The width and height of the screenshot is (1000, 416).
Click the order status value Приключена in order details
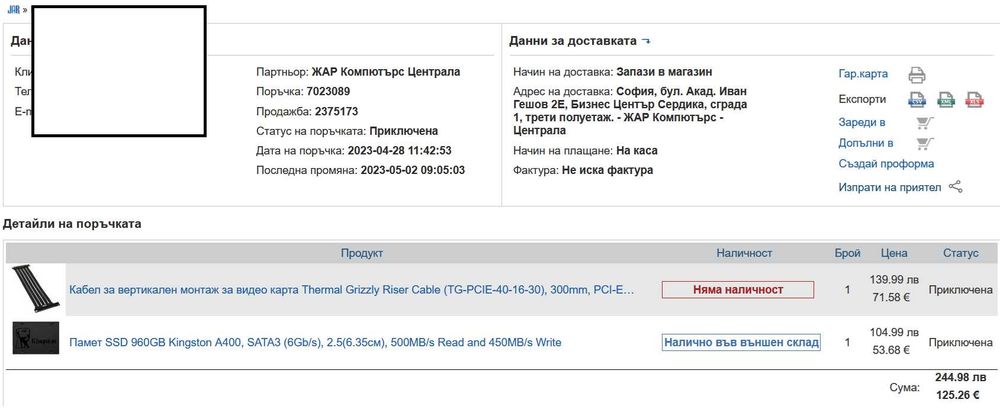pyautogui.click(x=404, y=131)
